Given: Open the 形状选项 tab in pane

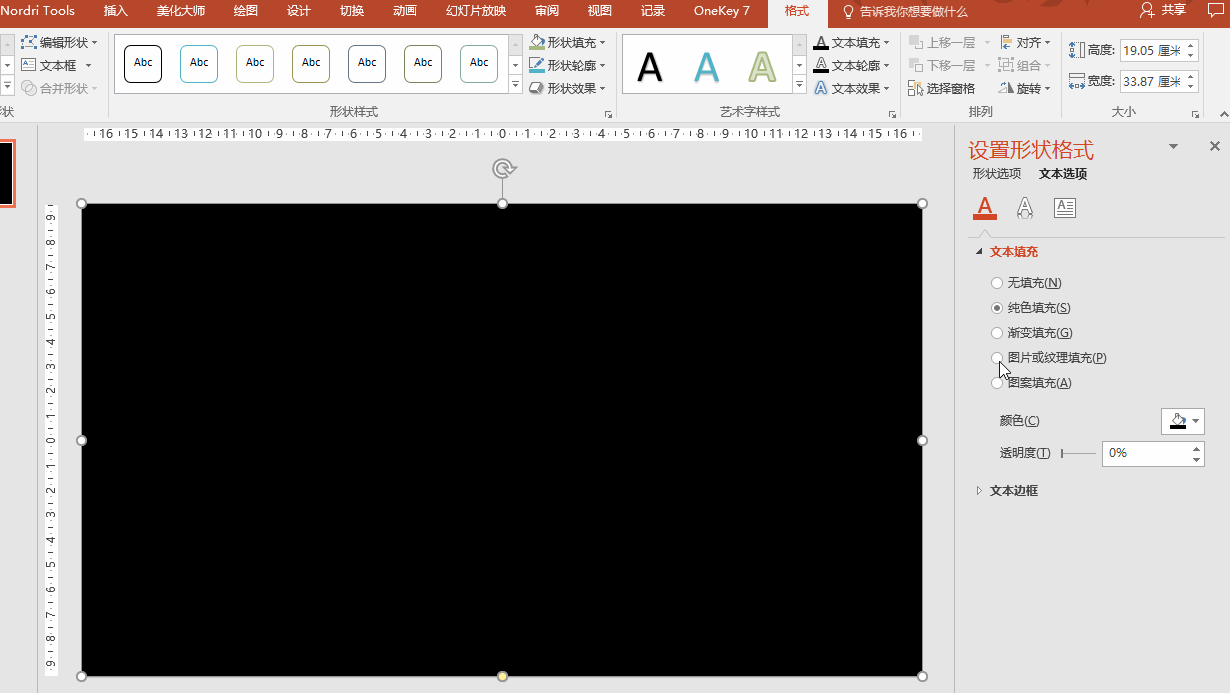Looking at the screenshot, I should click(x=996, y=174).
